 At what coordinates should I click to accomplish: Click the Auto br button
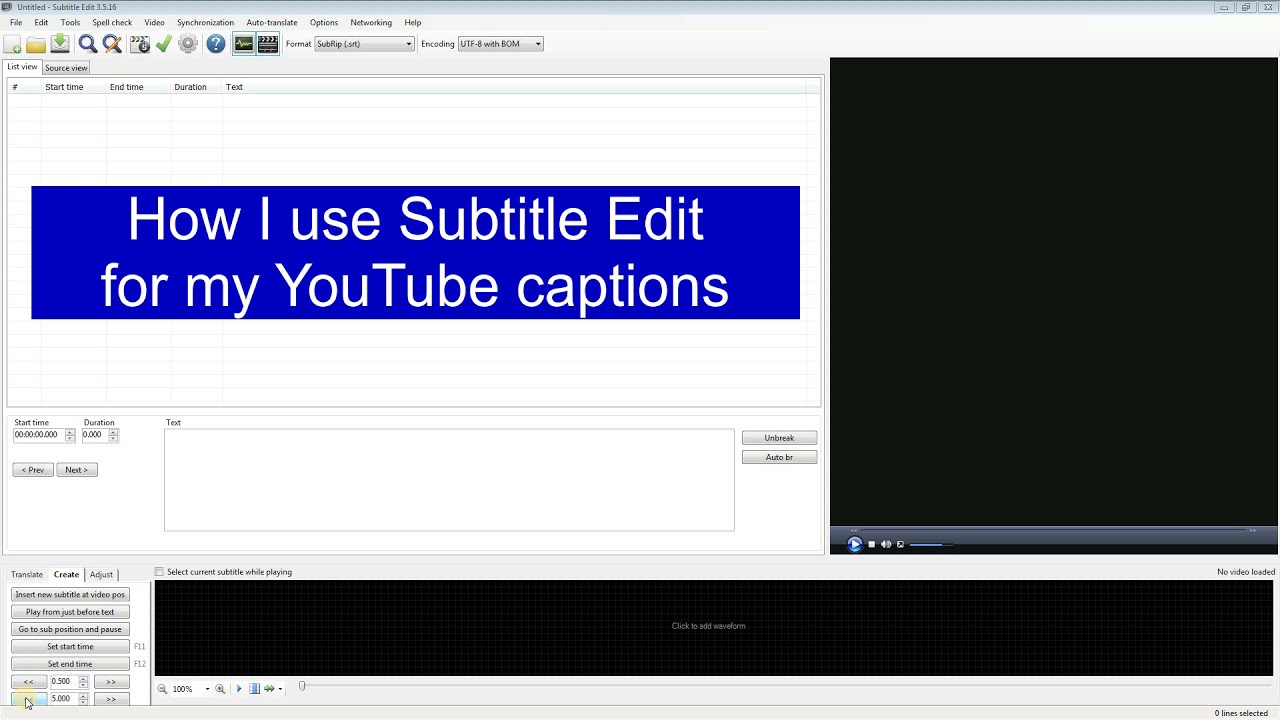pyautogui.click(x=779, y=457)
